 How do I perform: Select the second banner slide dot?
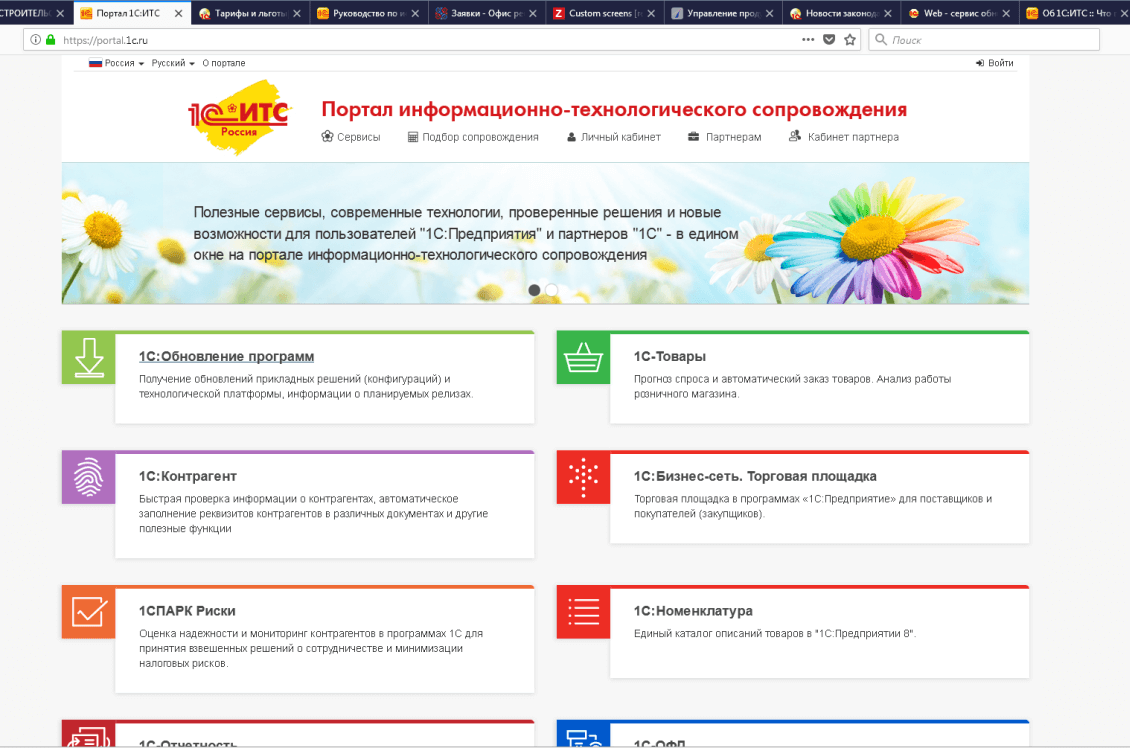(551, 290)
